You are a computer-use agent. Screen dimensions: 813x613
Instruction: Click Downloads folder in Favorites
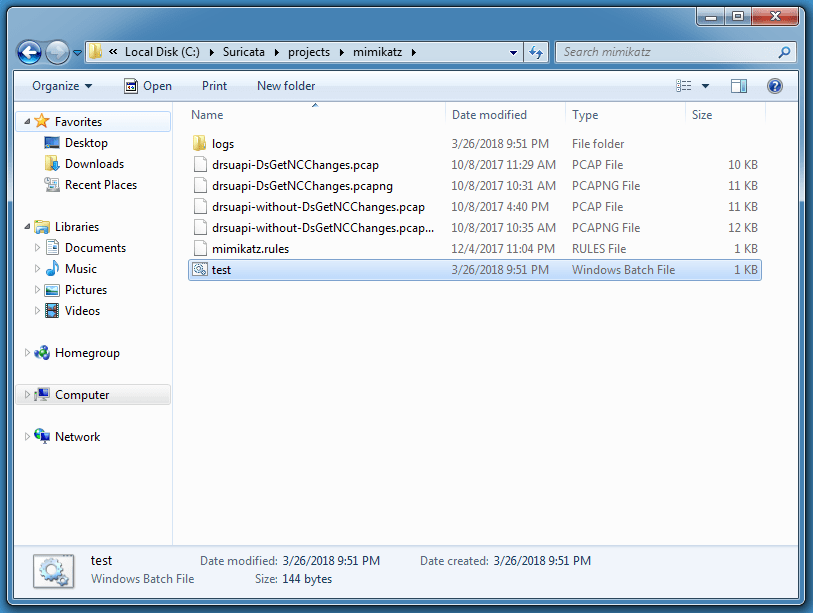pyautogui.click(x=94, y=164)
